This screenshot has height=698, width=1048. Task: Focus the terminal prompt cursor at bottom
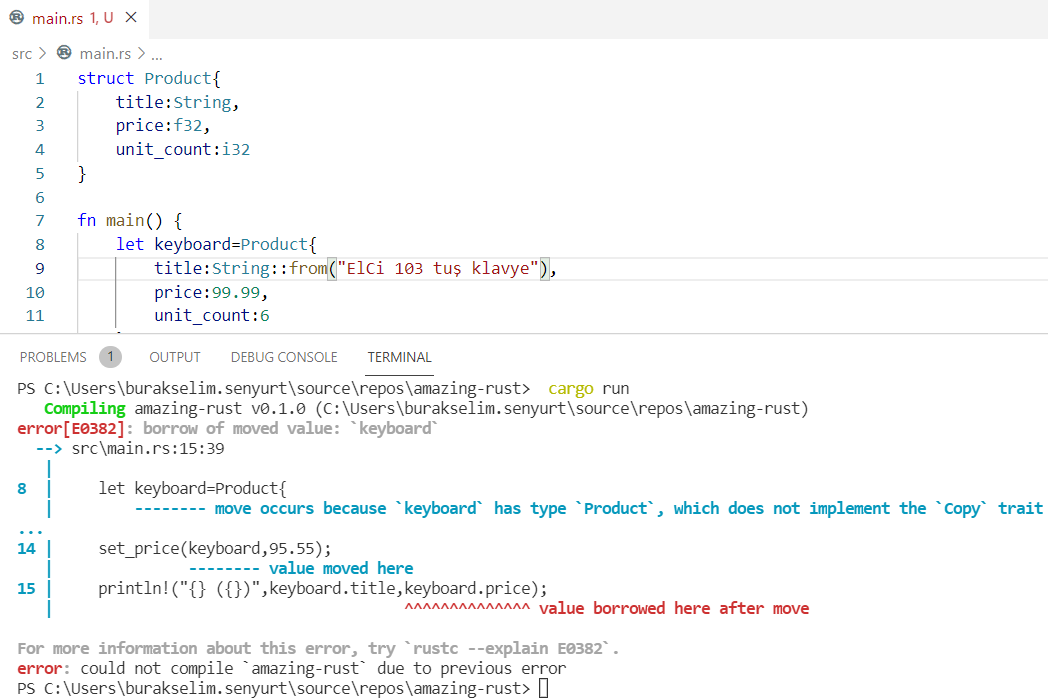tap(543, 688)
